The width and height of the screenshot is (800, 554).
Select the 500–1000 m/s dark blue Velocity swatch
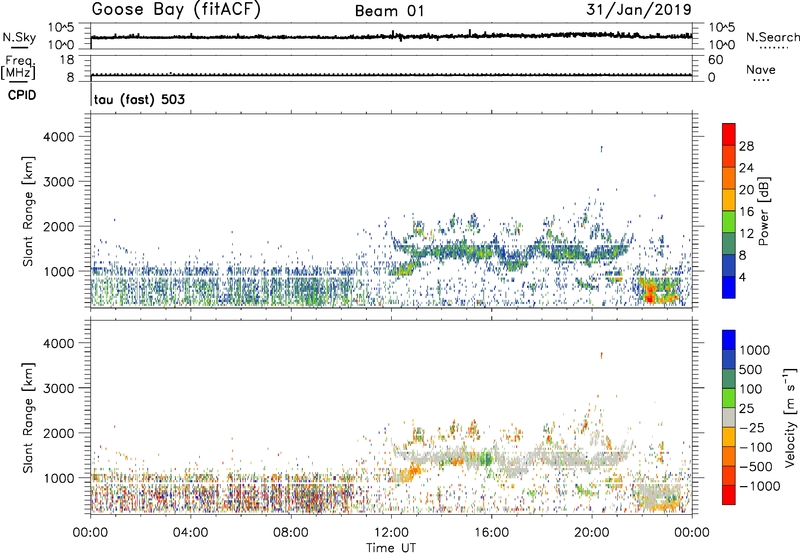pos(729,359)
